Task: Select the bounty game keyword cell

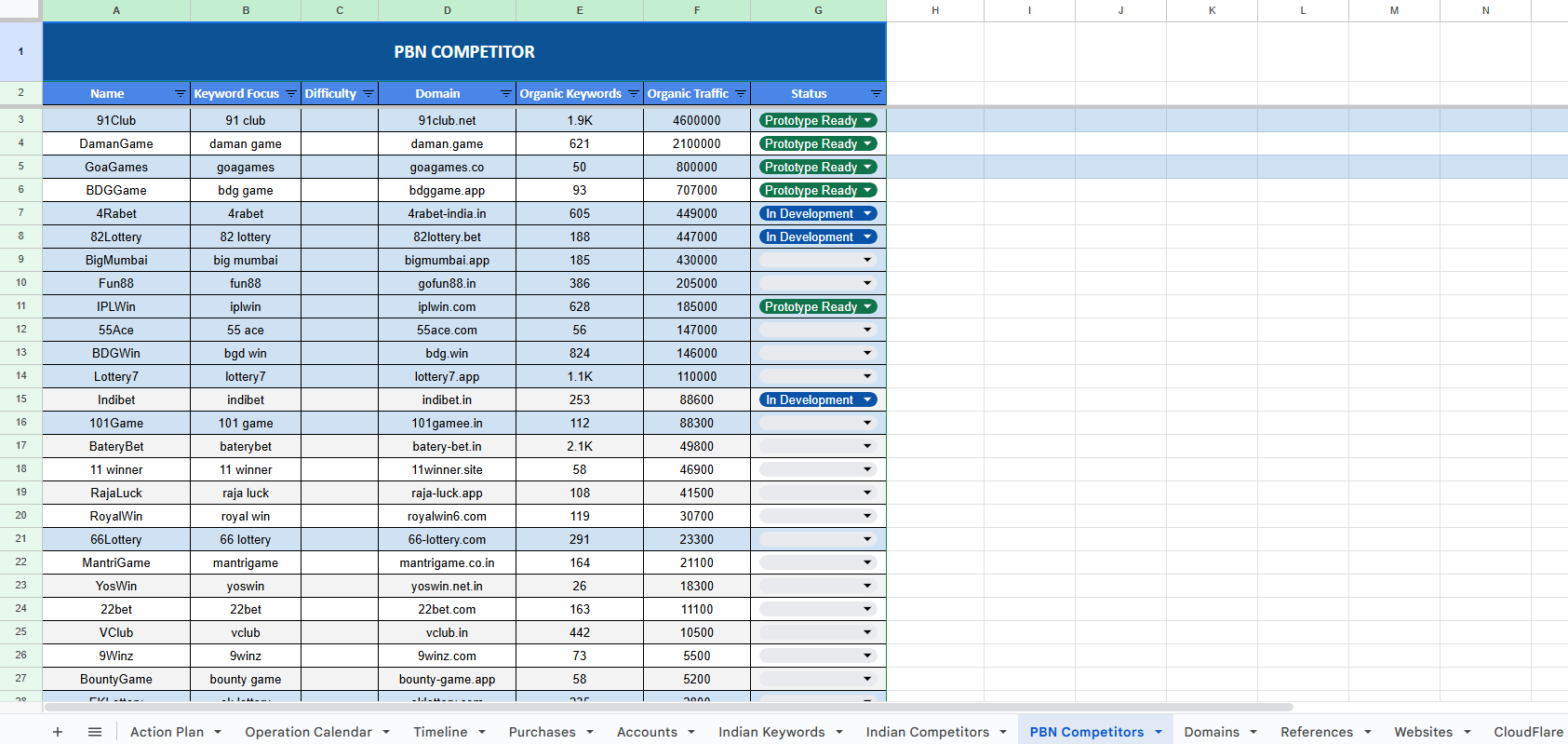Action: (246, 679)
